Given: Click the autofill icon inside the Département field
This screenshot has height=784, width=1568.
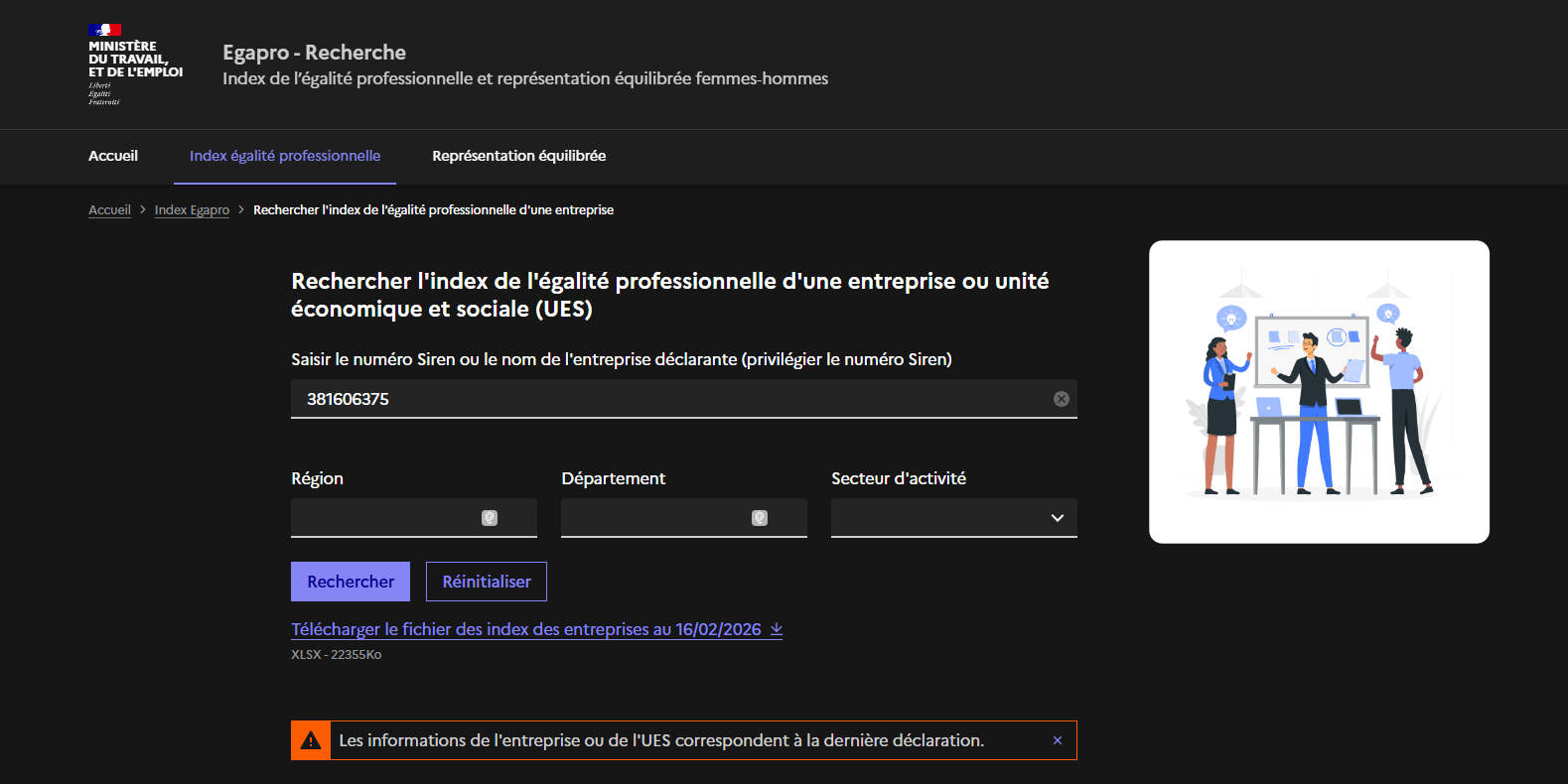Looking at the screenshot, I should pos(760,518).
